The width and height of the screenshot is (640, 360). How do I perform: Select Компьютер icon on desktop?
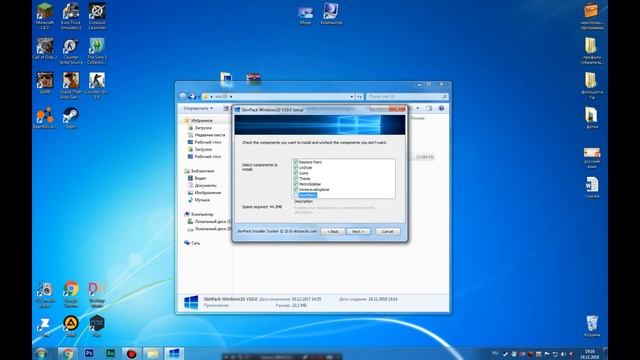(331, 13)
